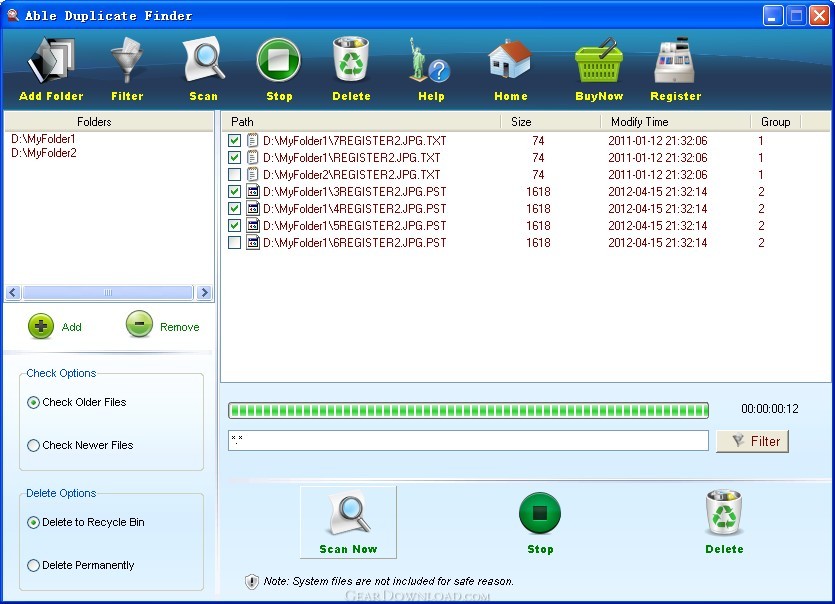Open the Register cash register icon
This screenshot has height=604, width=835.
tap(675, 60)
